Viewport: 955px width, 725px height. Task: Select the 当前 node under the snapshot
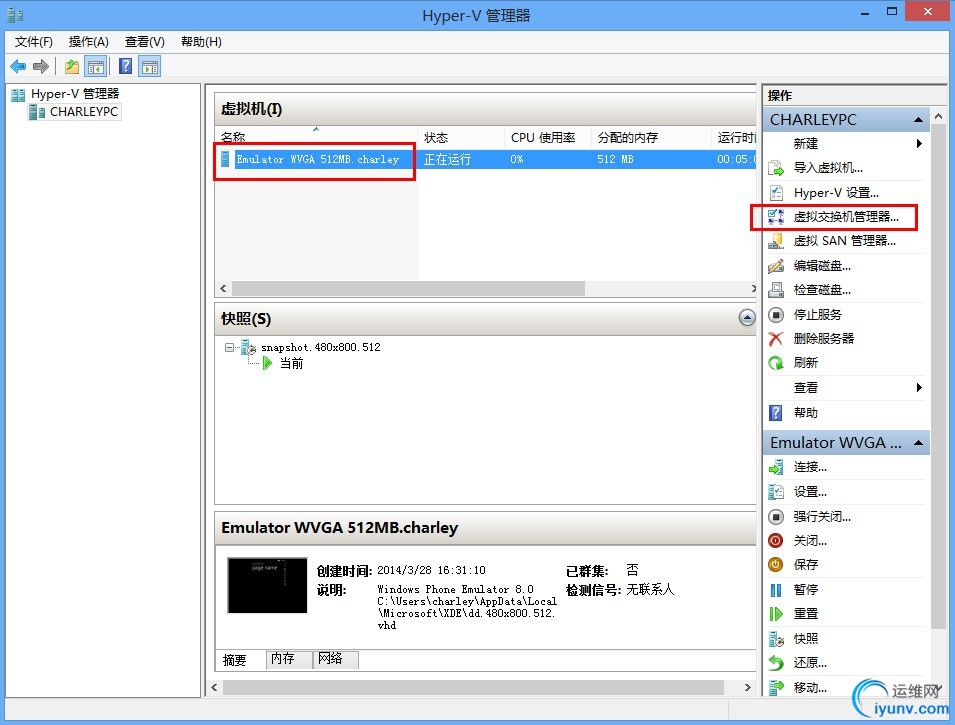point(291,364)
